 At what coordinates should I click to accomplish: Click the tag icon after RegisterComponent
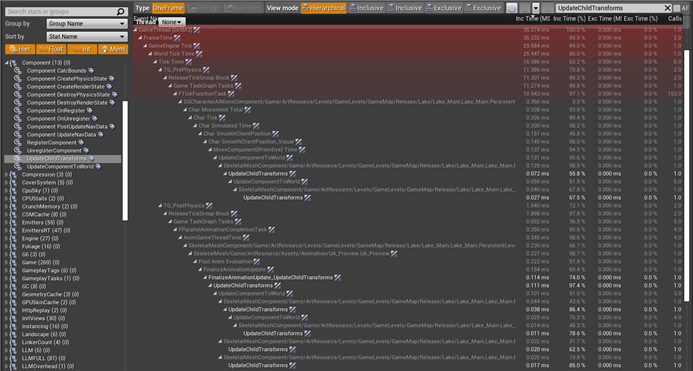point(81,142)
